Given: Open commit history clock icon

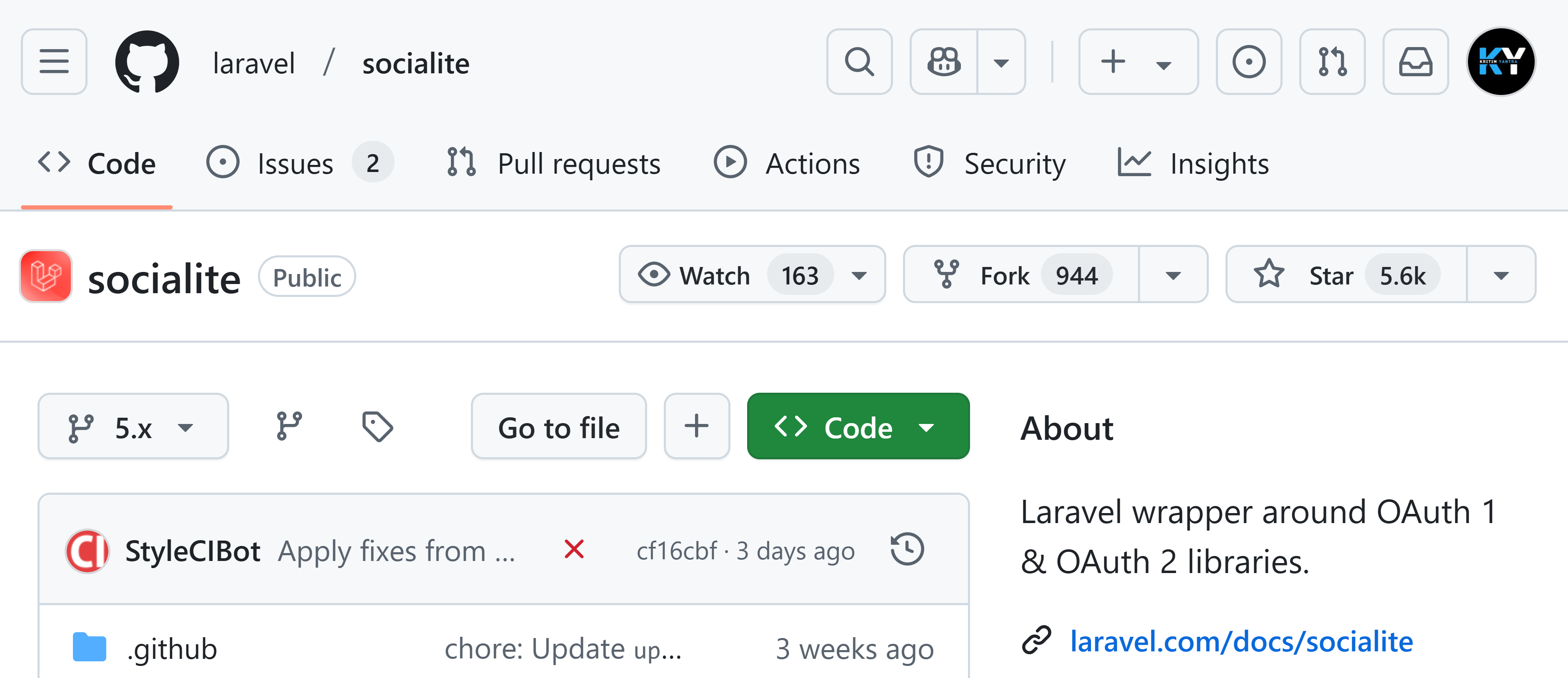Looking at the screenshot, I should pos(907,549).
